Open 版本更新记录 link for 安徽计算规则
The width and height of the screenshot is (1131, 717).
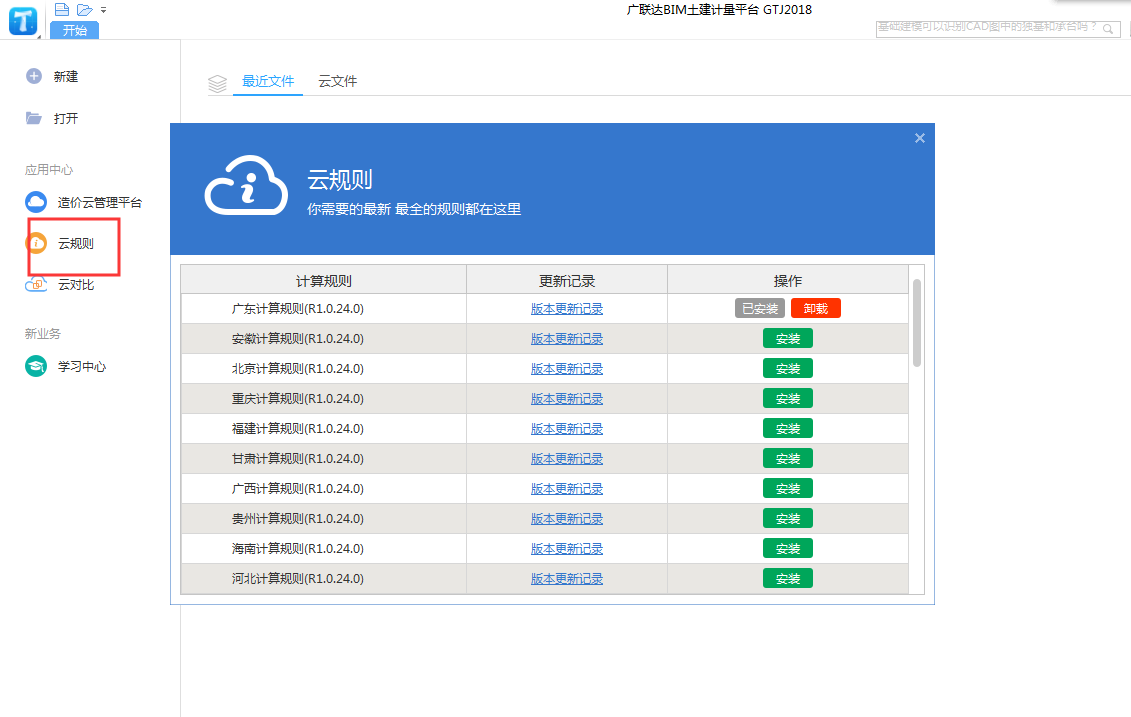567,338
